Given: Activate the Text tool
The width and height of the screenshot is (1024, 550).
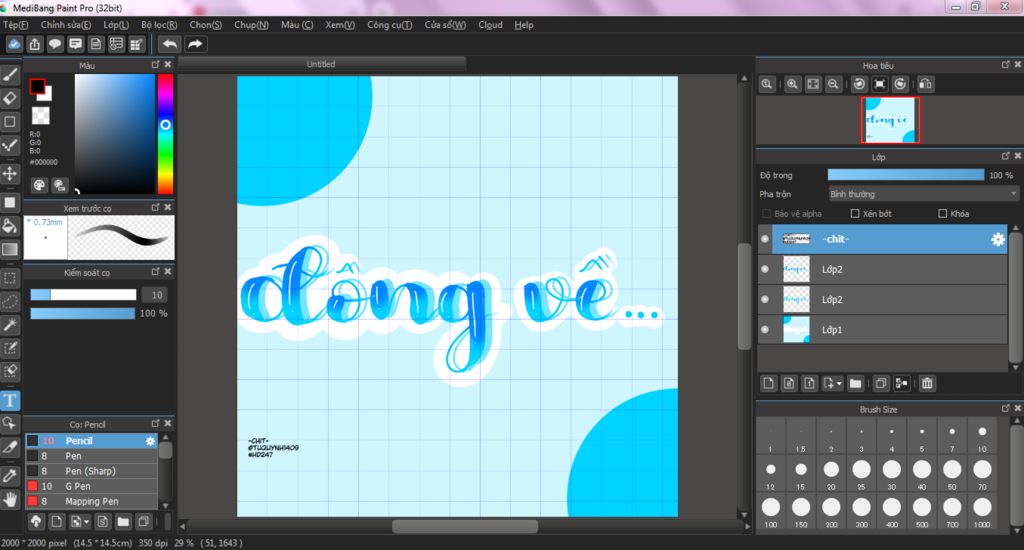Looking at the screenshot, I should (10, 400).
